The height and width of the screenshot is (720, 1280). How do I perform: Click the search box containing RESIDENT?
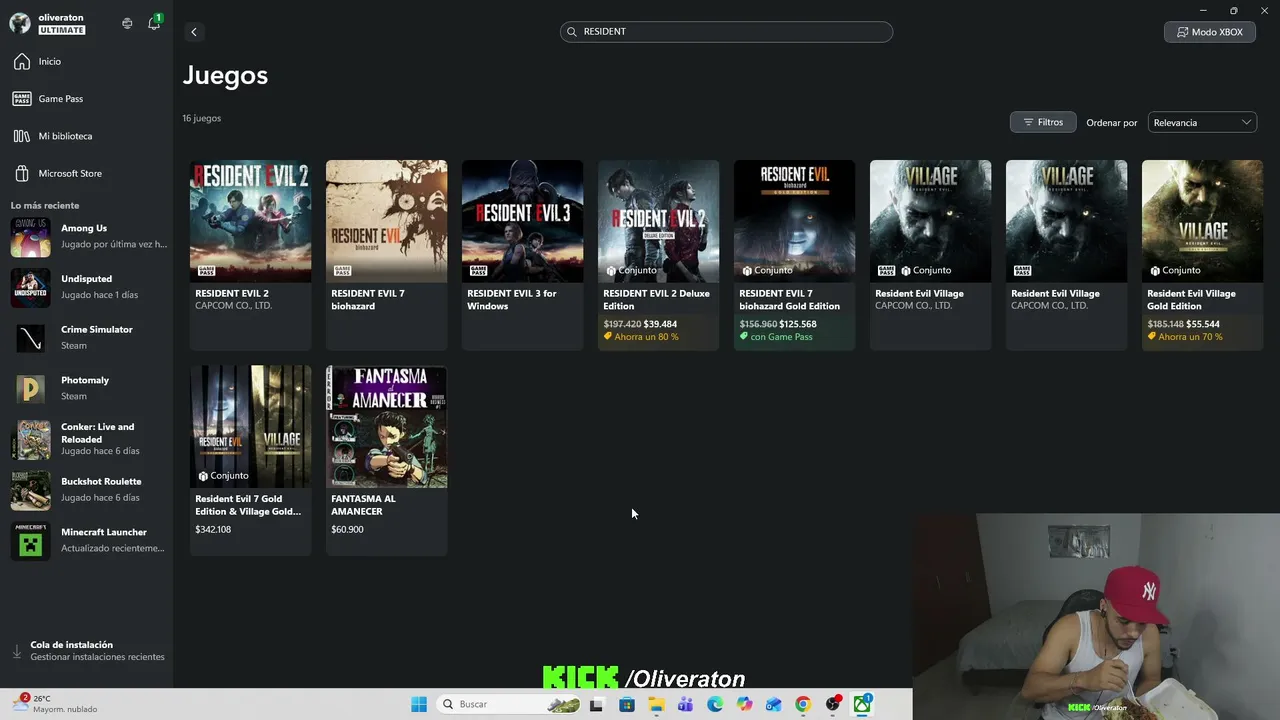pos(726,32)
